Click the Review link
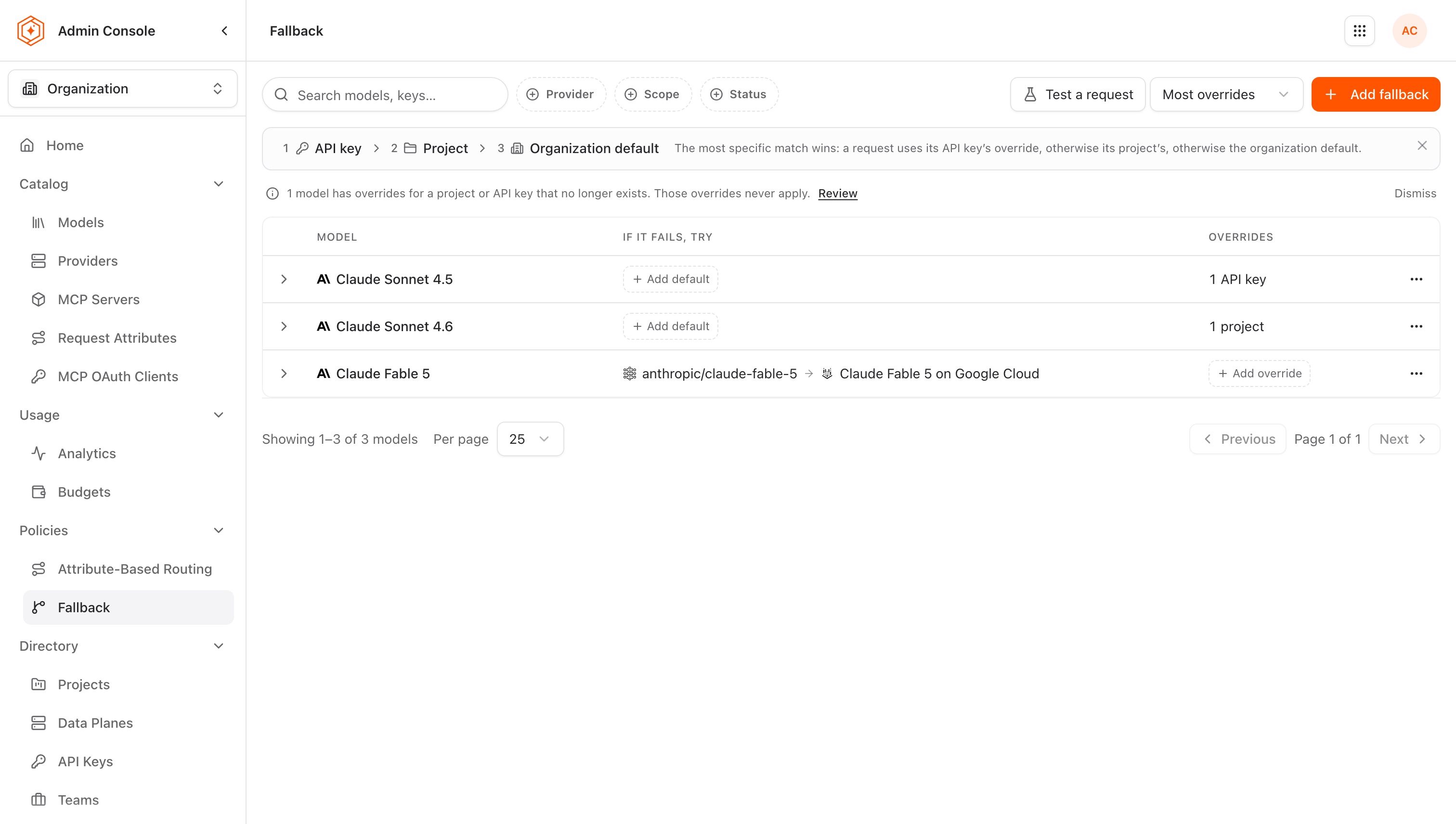 [x=837, y=193]
